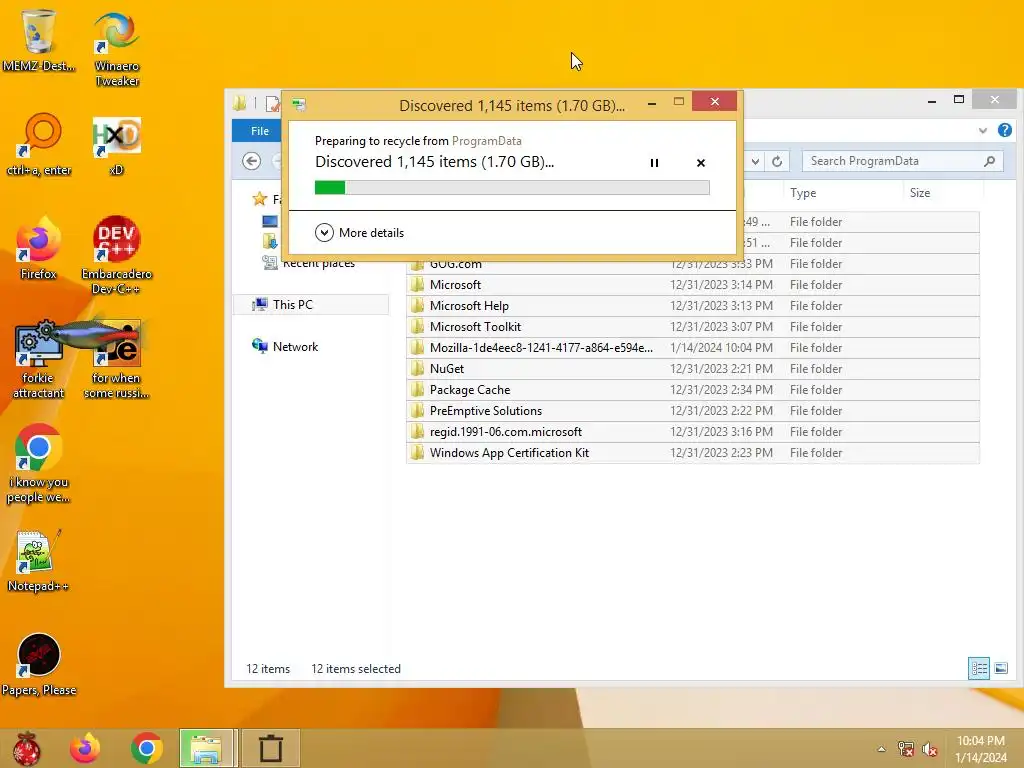Image resolution: width=1024 pixels, height=768 pixels.
Task: Select the Notepad++ desktop shortcut
Action: click(38, 560)
